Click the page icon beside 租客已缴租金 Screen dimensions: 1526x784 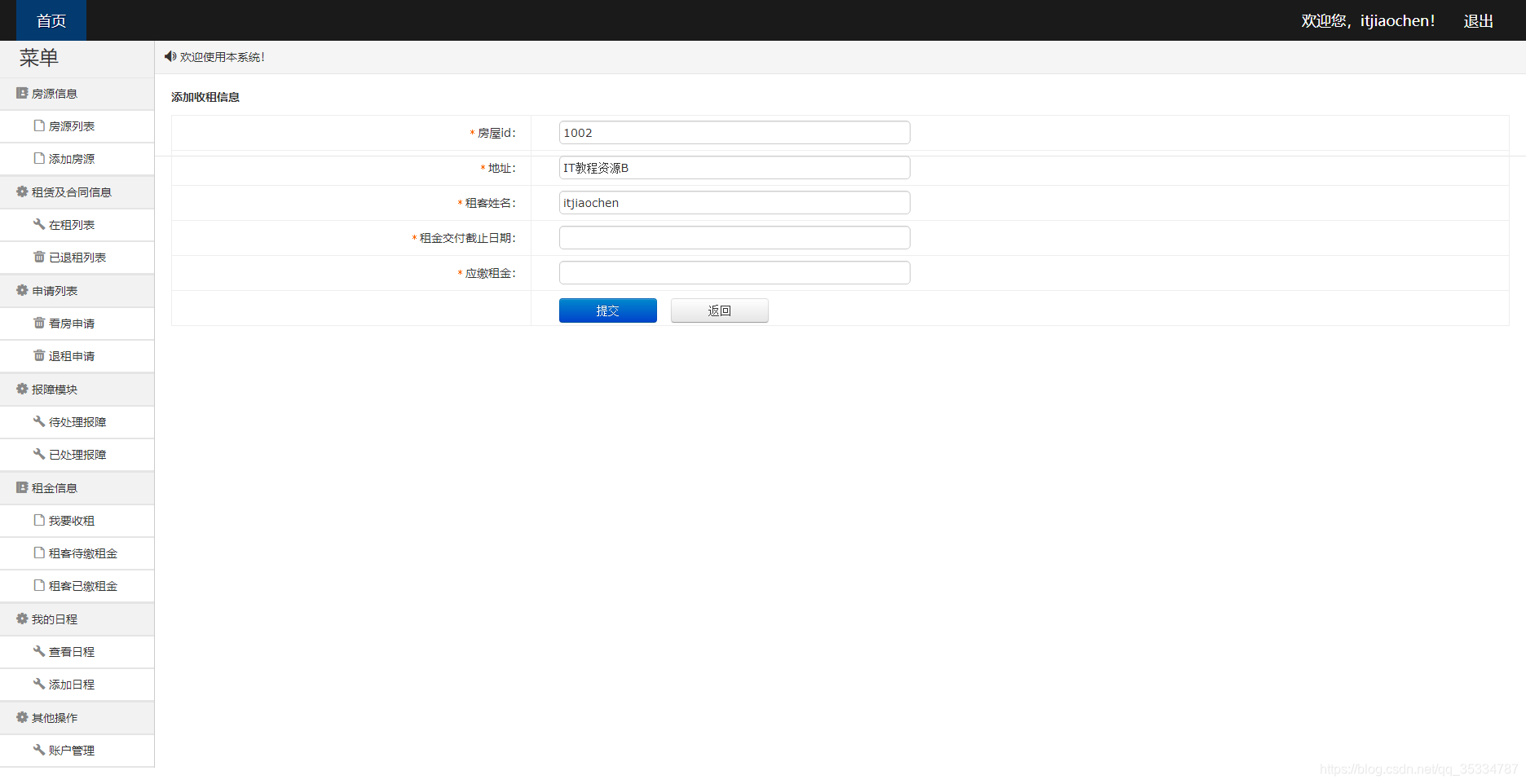tap(39, 585)
